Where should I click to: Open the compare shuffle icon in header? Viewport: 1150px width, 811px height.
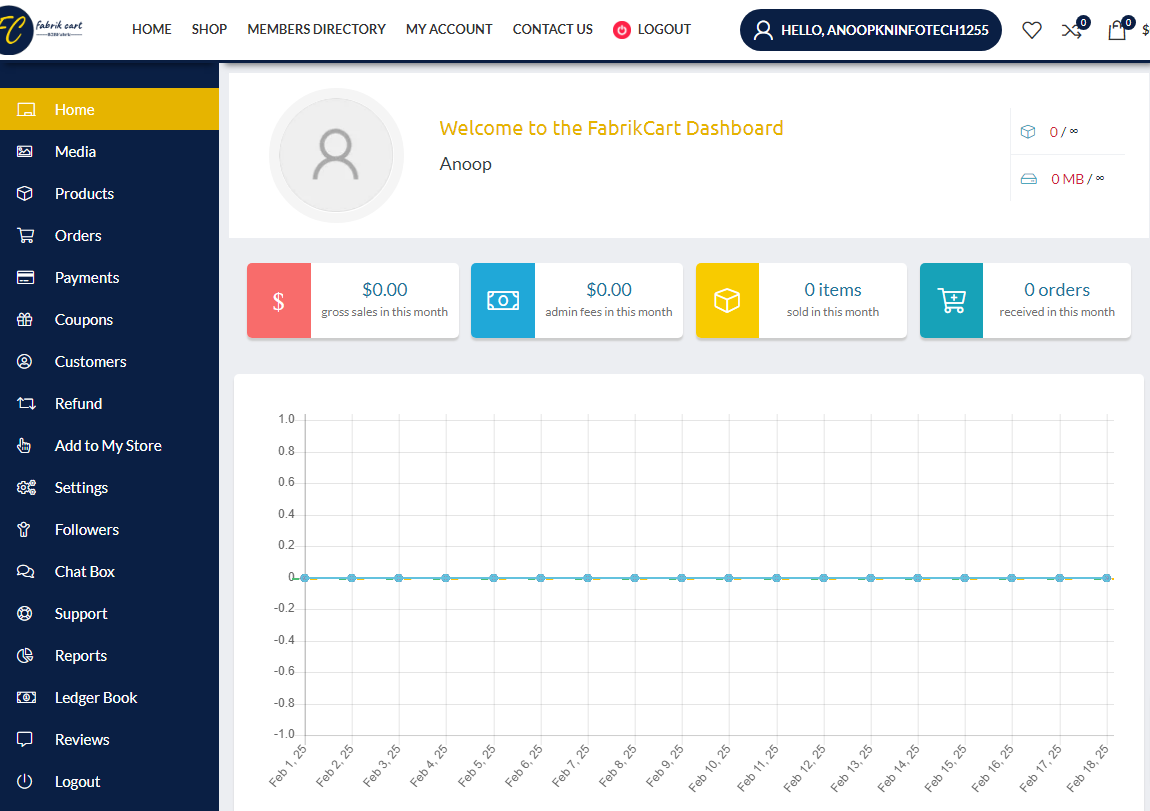(1072, 30)
